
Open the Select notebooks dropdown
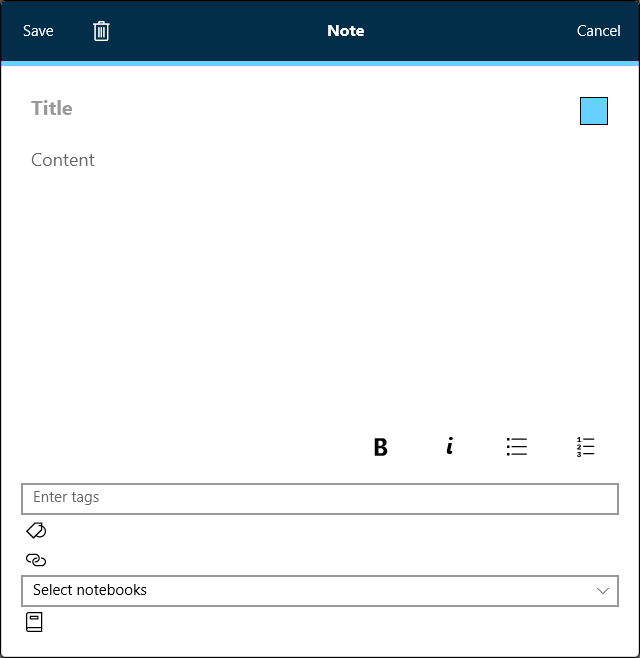click(x=300, y=591)
